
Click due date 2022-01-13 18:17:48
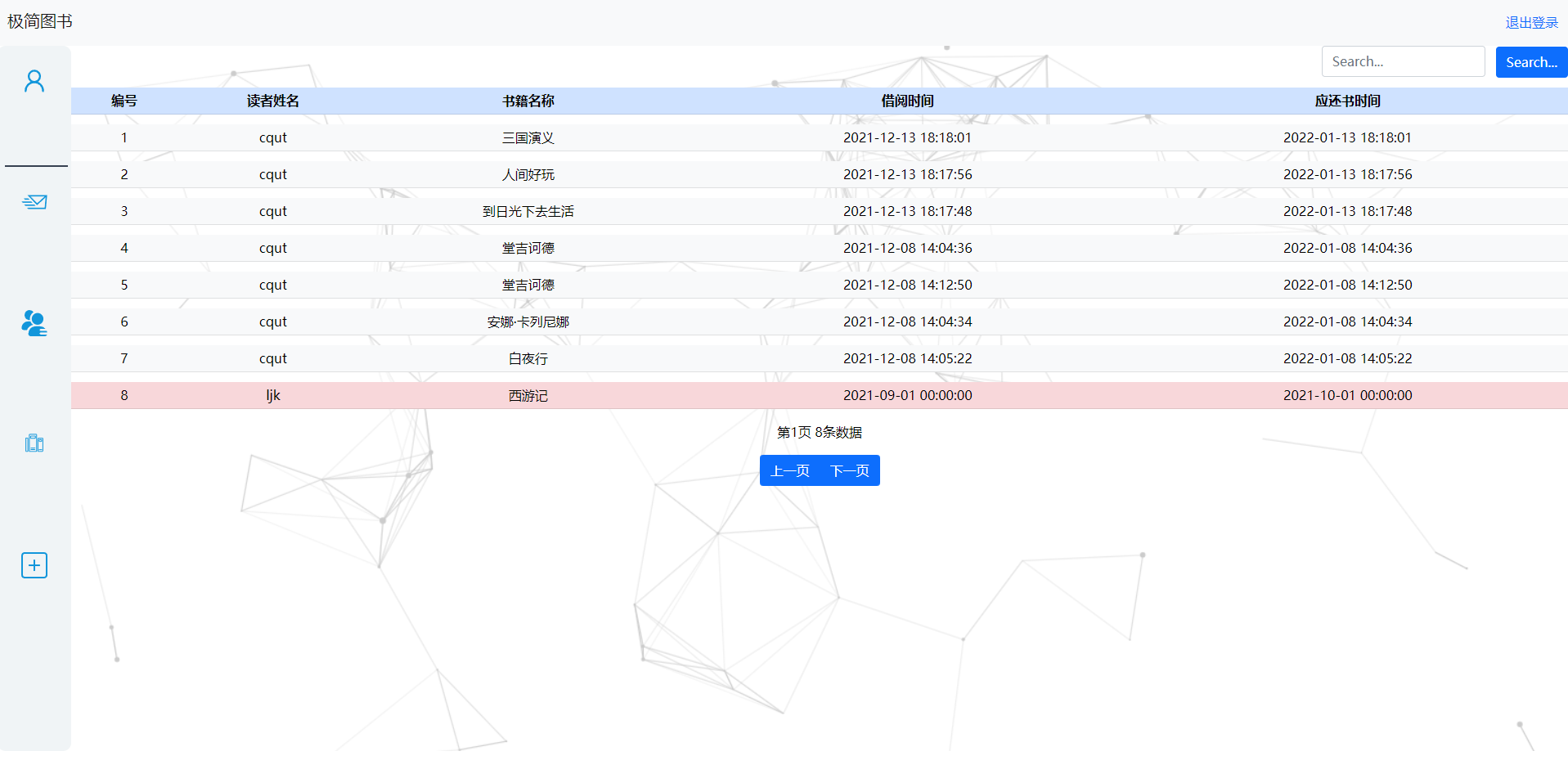tap(1348, 211)
